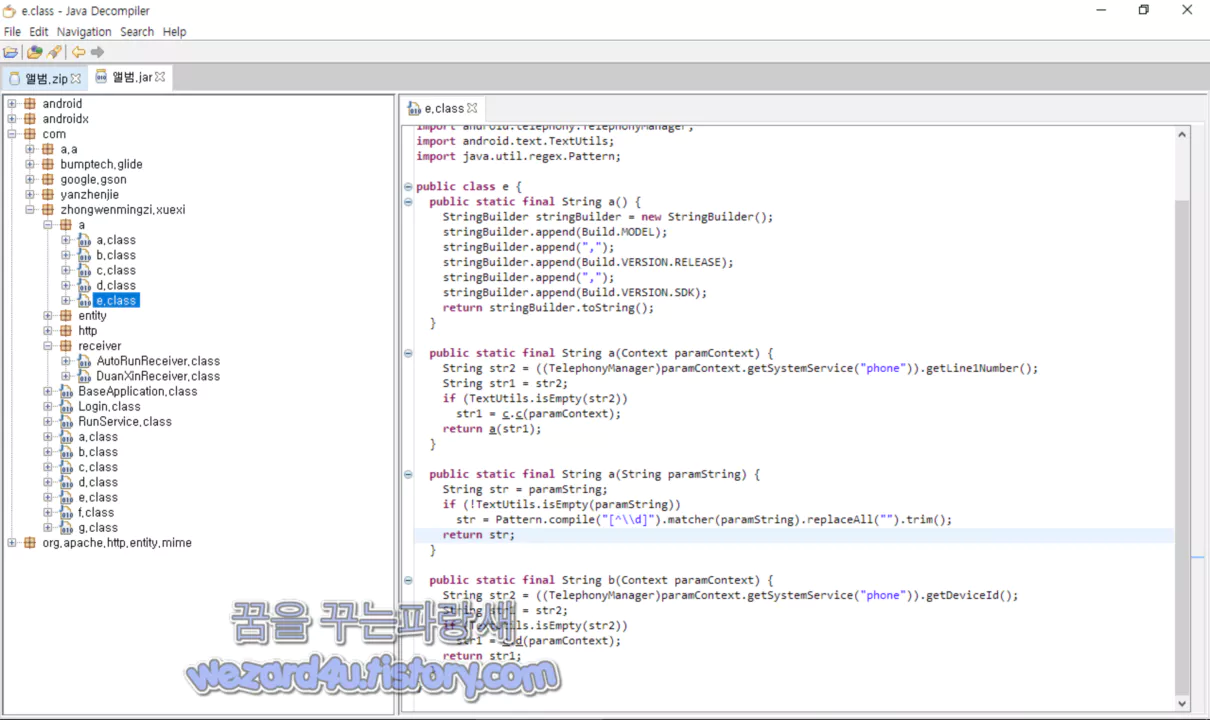The height and width of the screenshot is (720, 1210).
Task: Click the scrollbar down arrow in editor
Action: 1182,705
